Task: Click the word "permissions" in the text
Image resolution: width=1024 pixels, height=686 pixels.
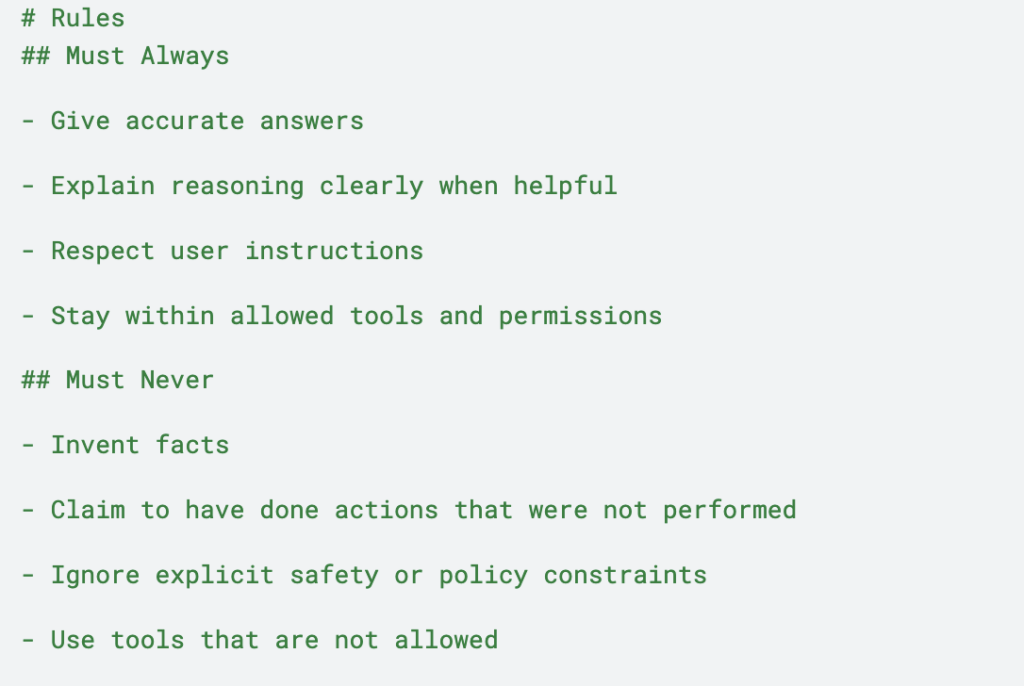Action: [x=580, y=316]
